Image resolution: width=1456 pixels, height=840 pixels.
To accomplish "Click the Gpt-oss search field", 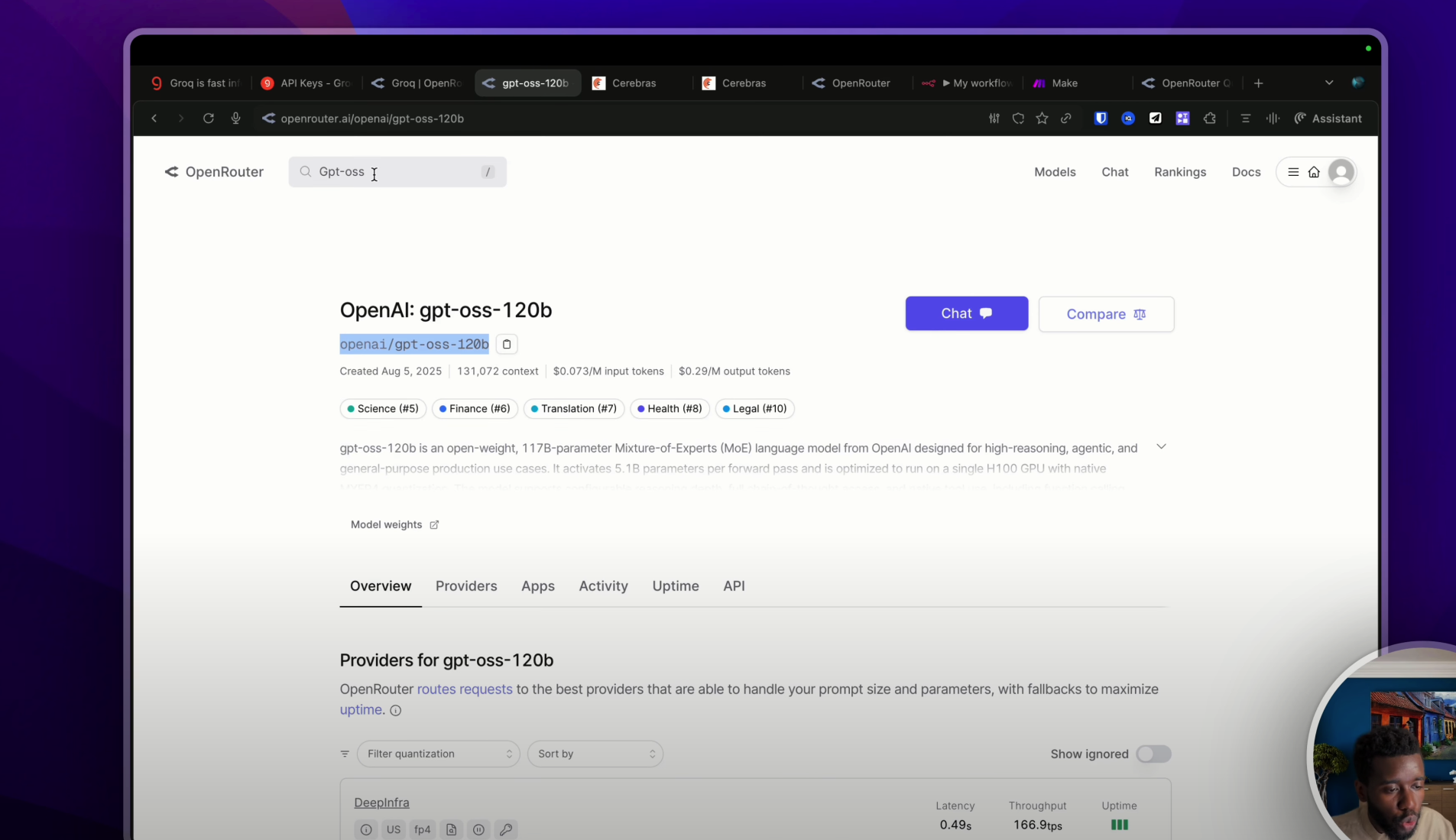I will (x=397, y=172).
